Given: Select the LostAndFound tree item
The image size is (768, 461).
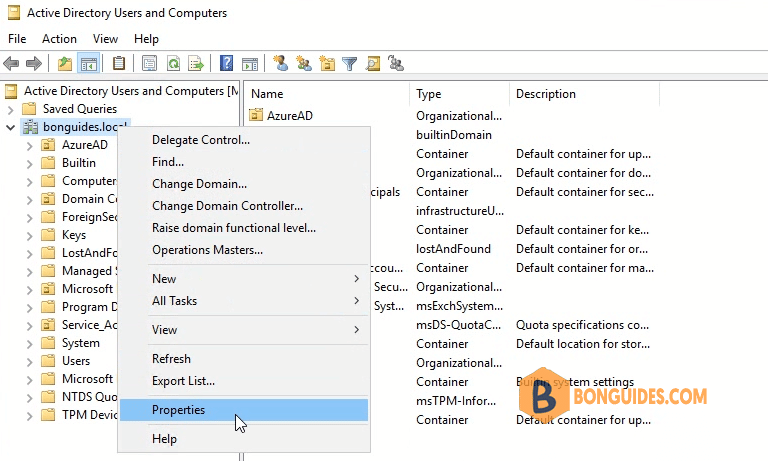Looking at the screenshot, I should [89, 253].
